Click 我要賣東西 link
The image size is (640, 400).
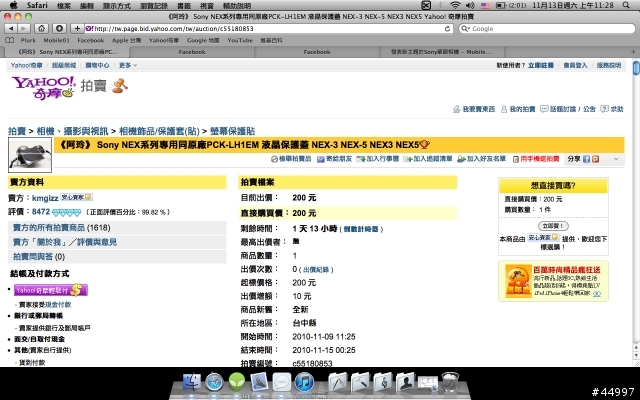[474, 109]
